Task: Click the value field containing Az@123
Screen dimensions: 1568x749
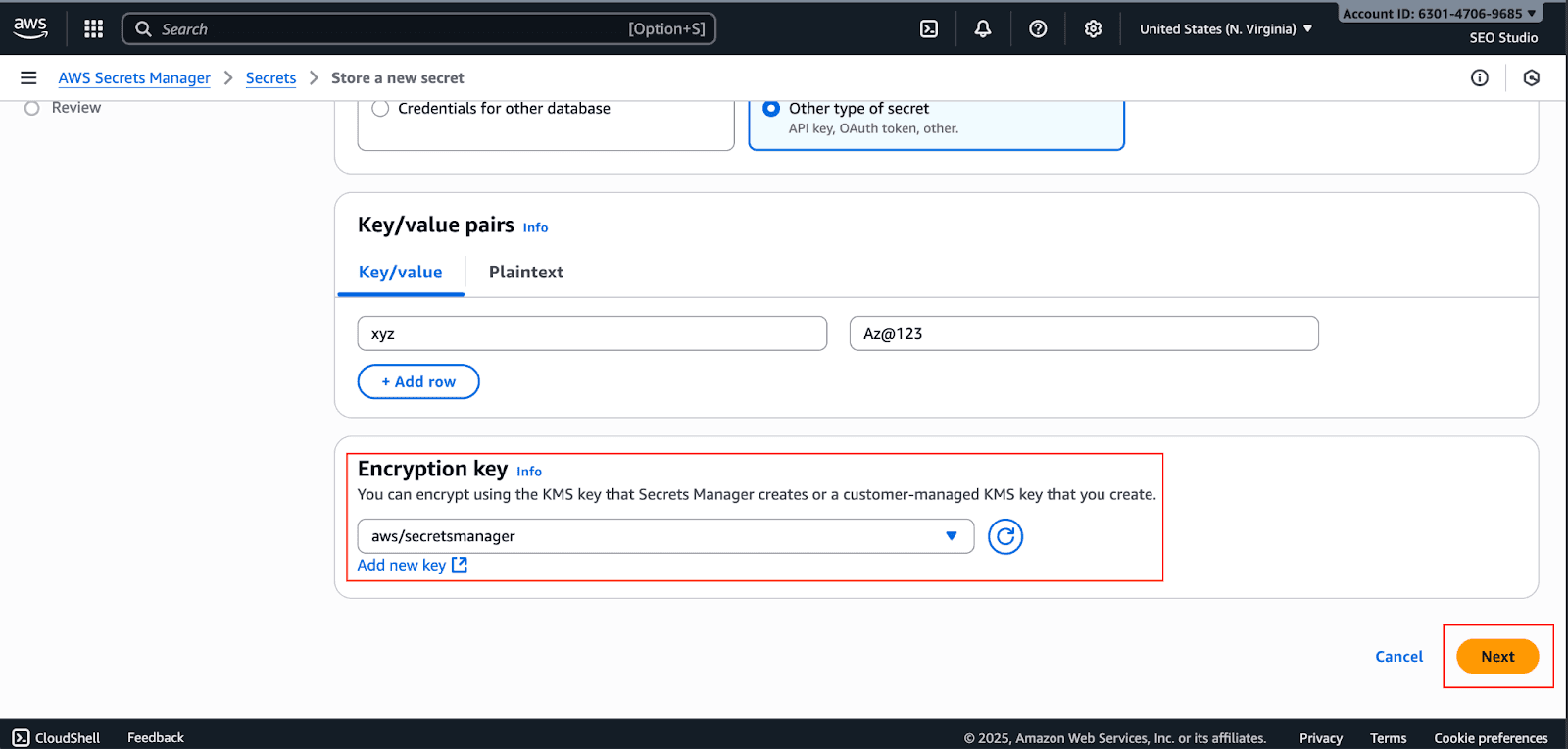Action: 1084,333
